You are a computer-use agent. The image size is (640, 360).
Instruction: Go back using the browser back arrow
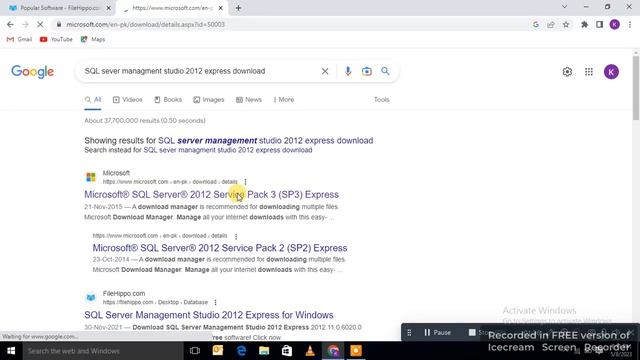click(10, 24)
